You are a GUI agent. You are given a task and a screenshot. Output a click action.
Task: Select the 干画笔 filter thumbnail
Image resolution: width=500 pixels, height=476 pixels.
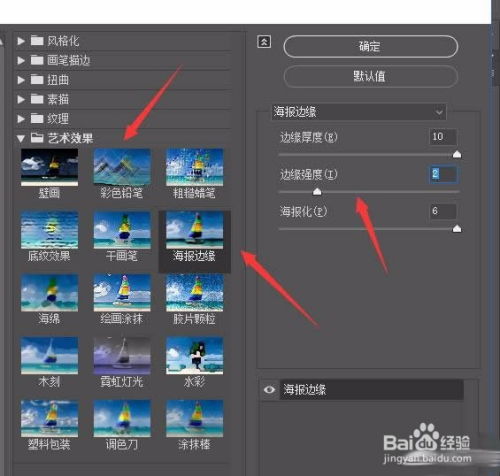122,230
